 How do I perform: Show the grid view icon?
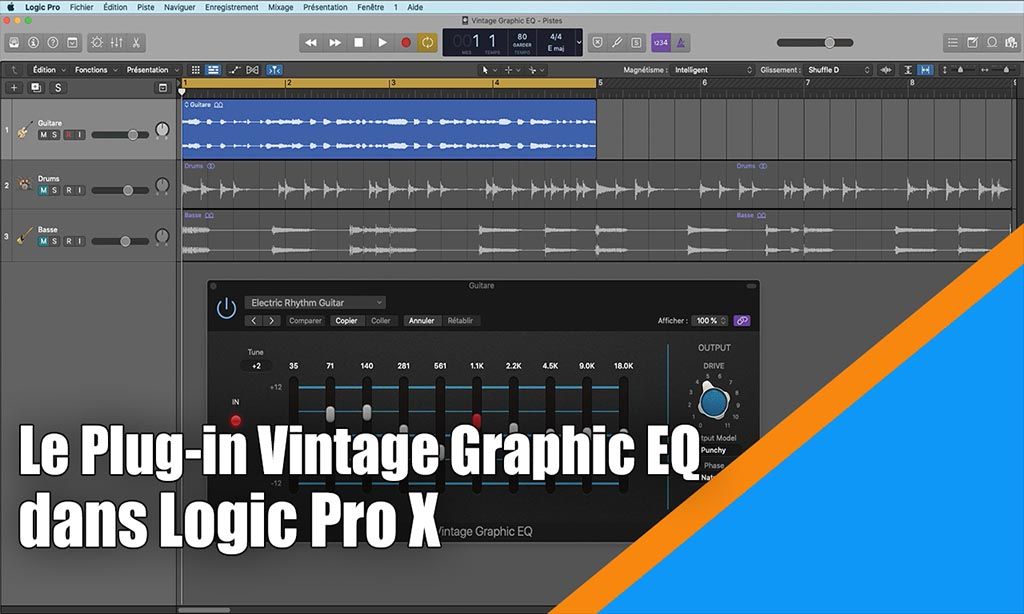click(195, 70)
